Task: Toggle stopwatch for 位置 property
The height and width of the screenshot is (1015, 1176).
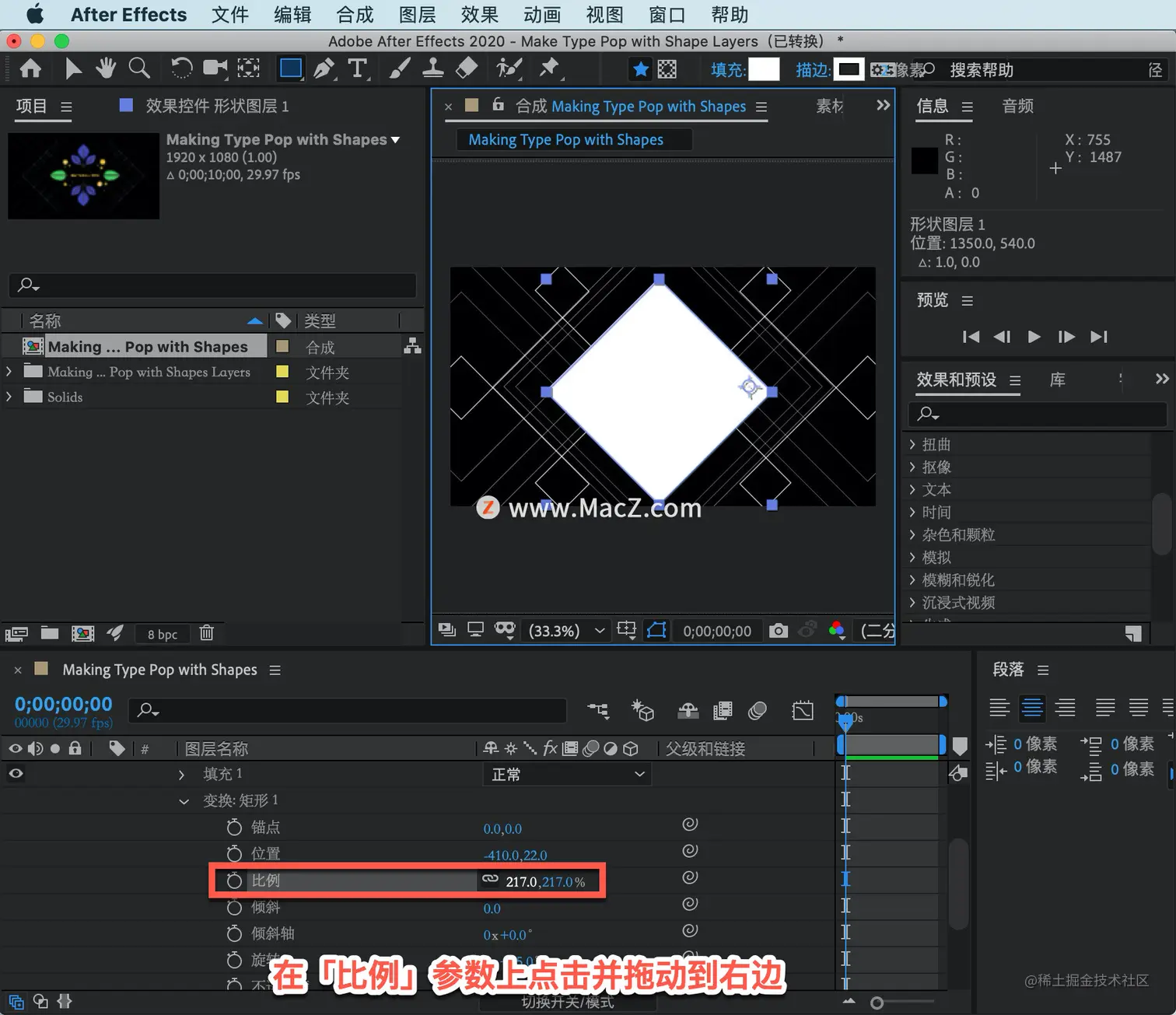Action: point(234,854)
